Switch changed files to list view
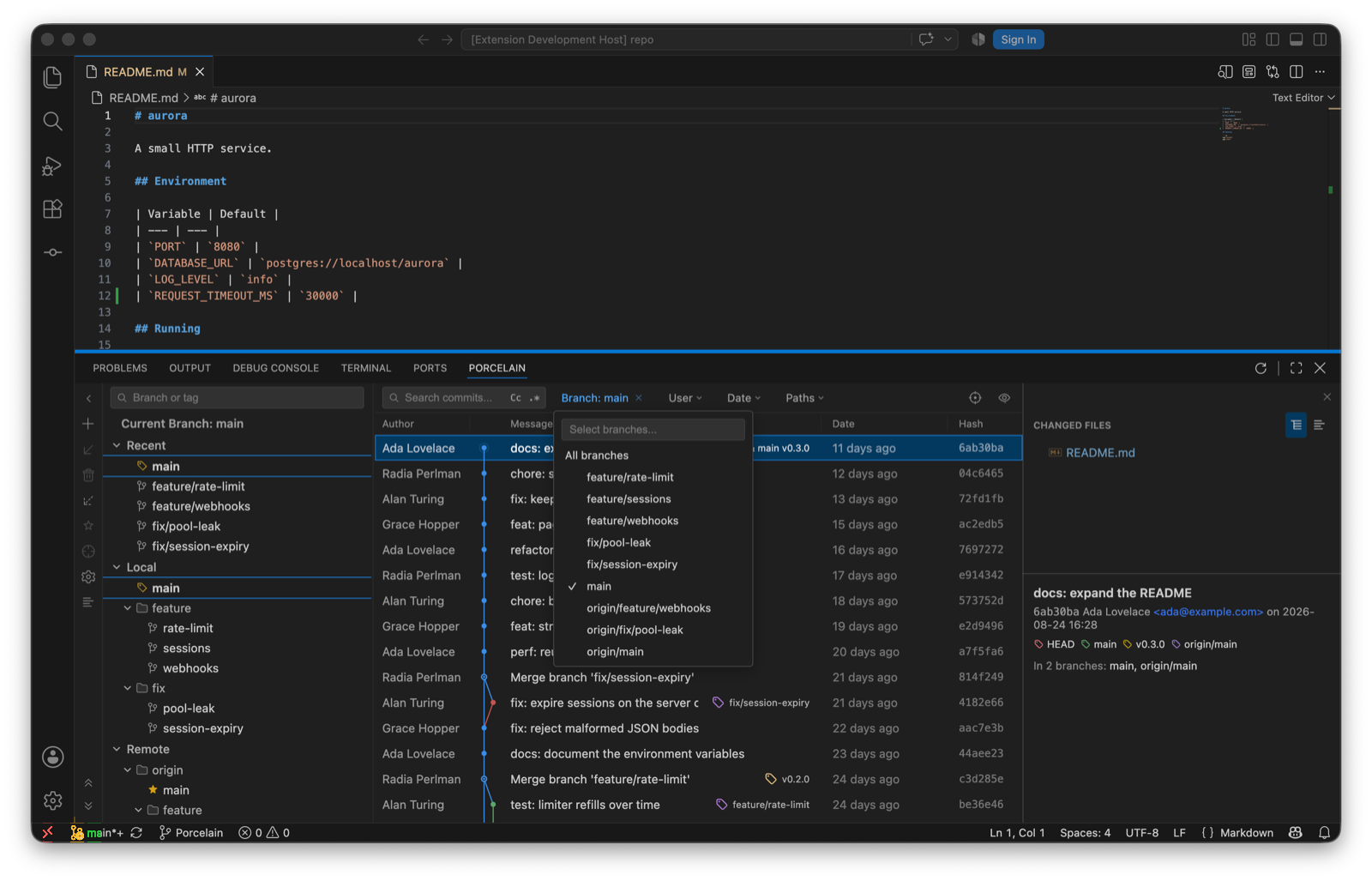 click(1319, 425)
